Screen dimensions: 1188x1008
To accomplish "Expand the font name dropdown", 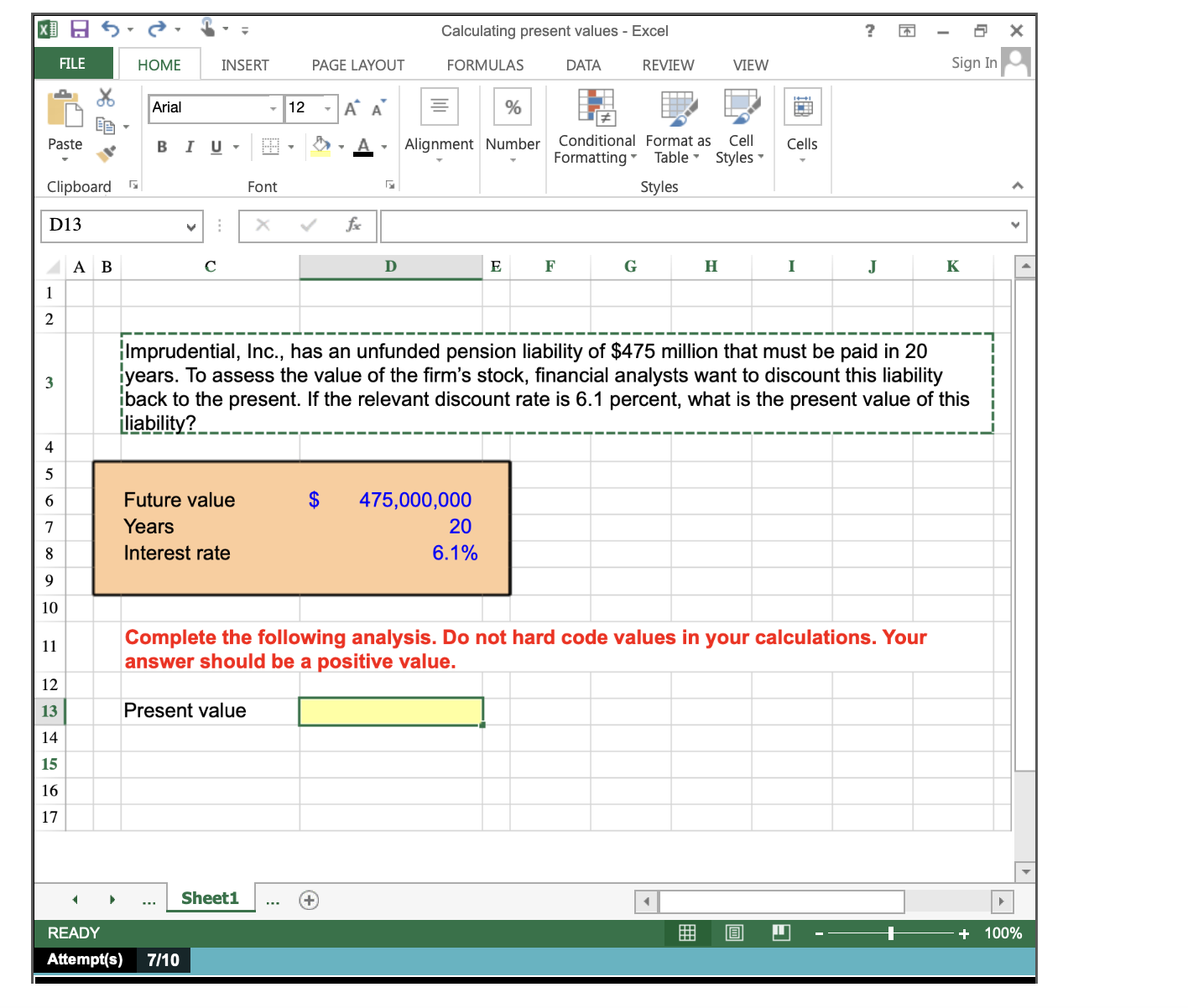I will tap(273, 108).
